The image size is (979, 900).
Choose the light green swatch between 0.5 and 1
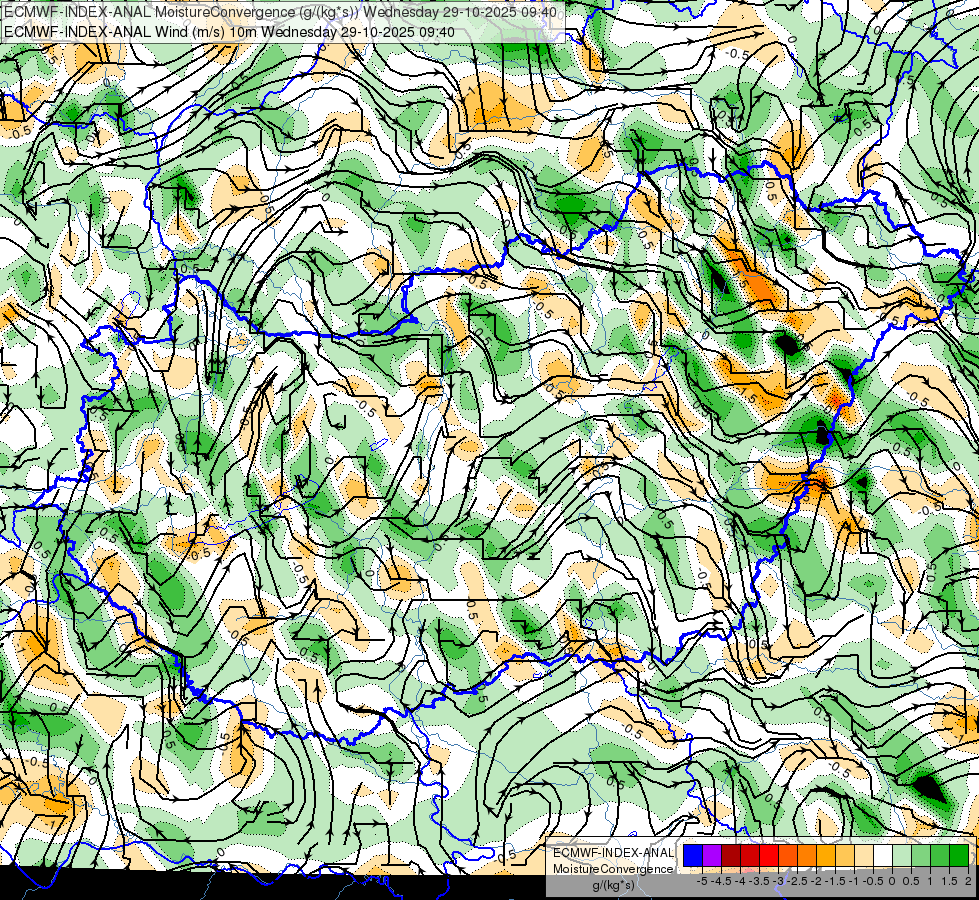(921, 856)
